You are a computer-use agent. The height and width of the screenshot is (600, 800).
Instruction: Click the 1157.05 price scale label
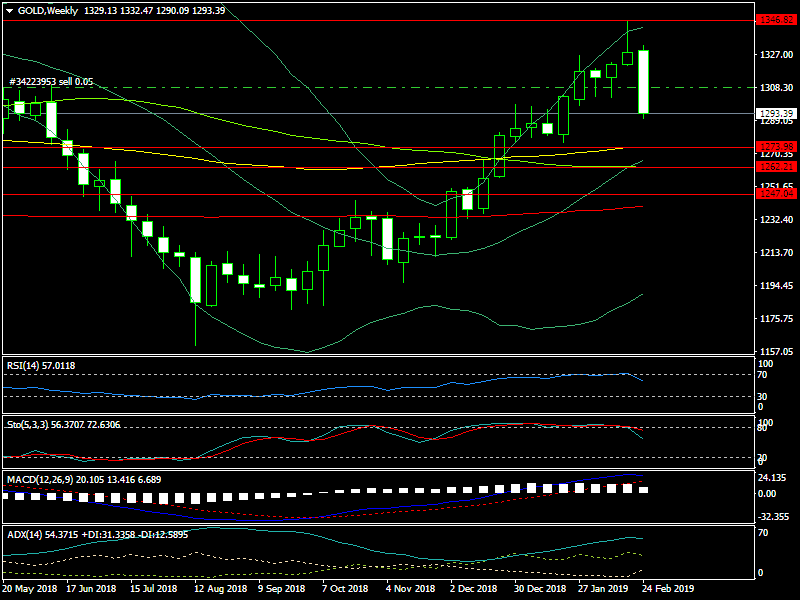(777, 352)
